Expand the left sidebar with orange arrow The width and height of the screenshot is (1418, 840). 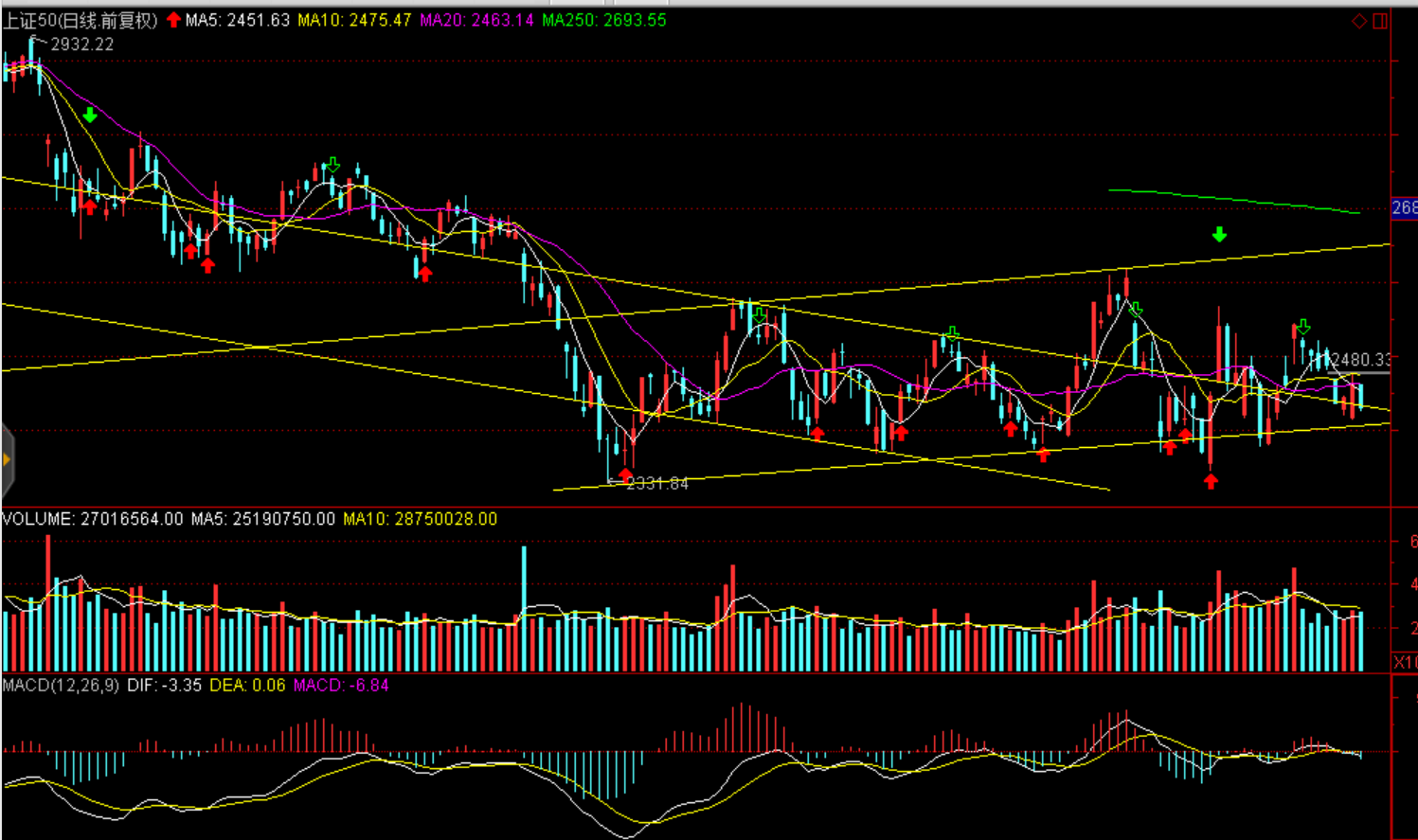[x=7, y=460]
